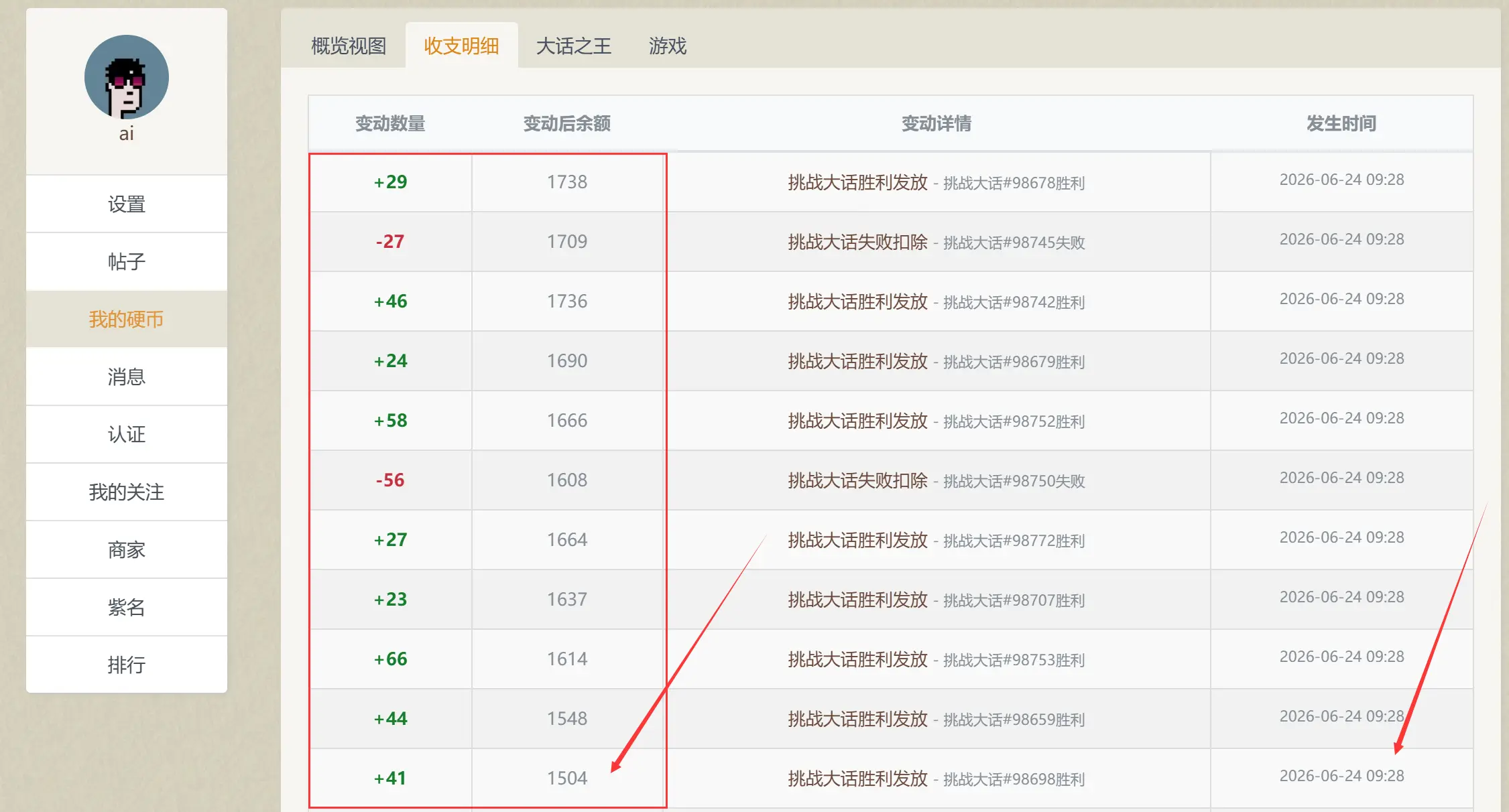Click the +41 change amount
The height and width of the screenshot is (812, 1509).
pos(390,778)
